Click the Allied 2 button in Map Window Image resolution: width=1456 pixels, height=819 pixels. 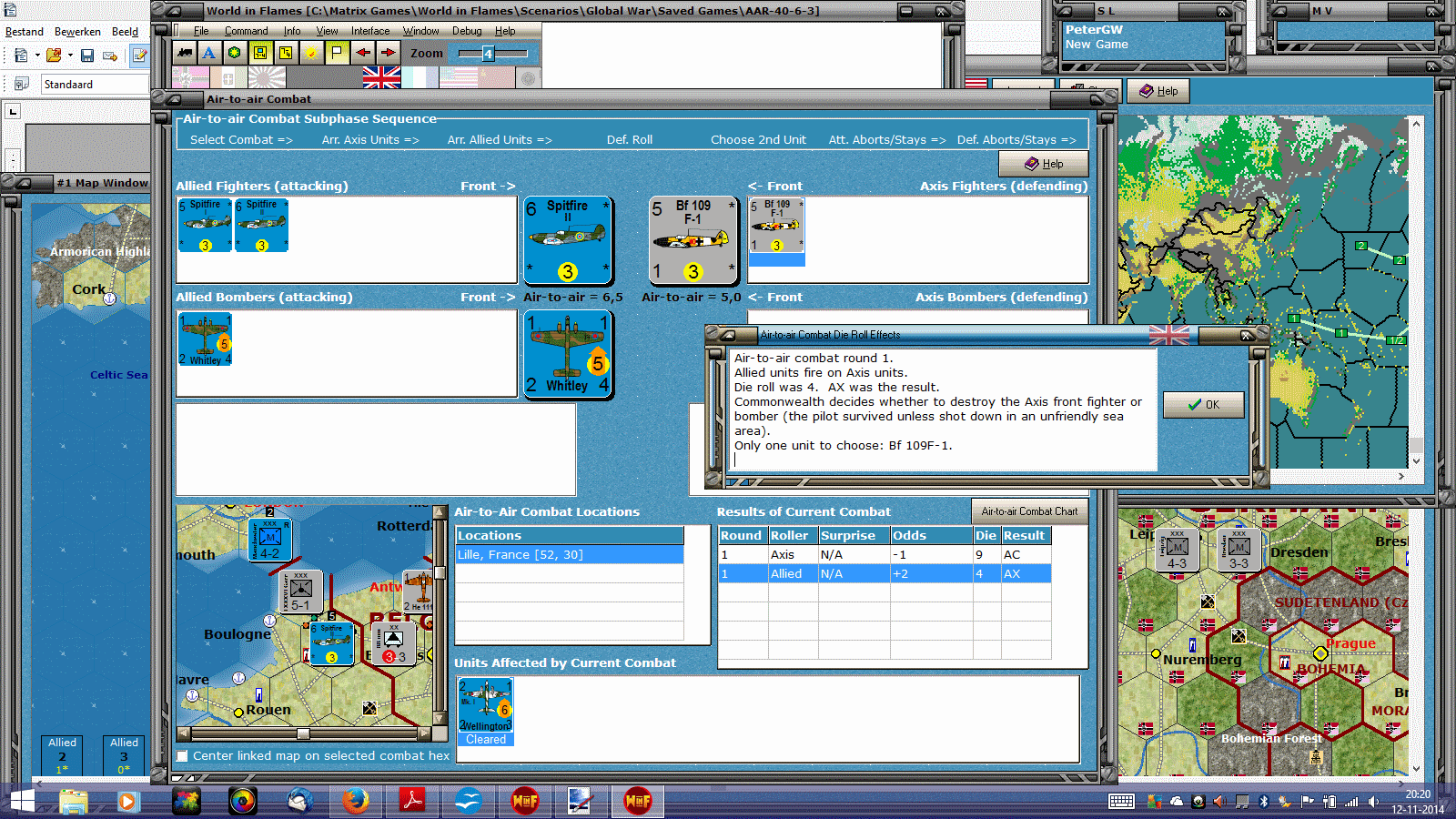point(62,755)
